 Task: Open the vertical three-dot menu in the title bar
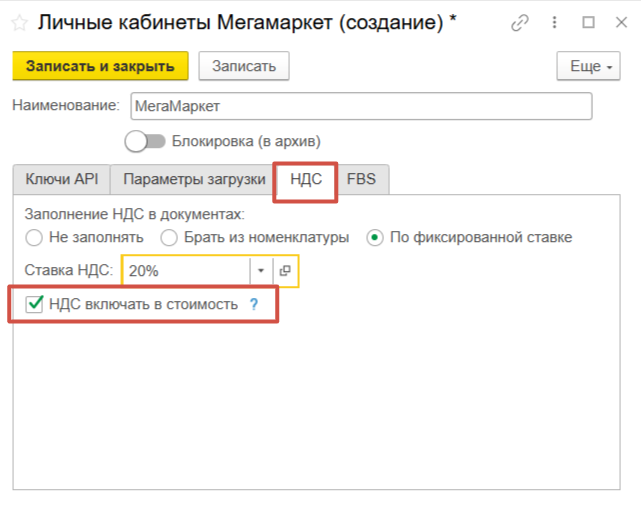click(x=553, y=22)
